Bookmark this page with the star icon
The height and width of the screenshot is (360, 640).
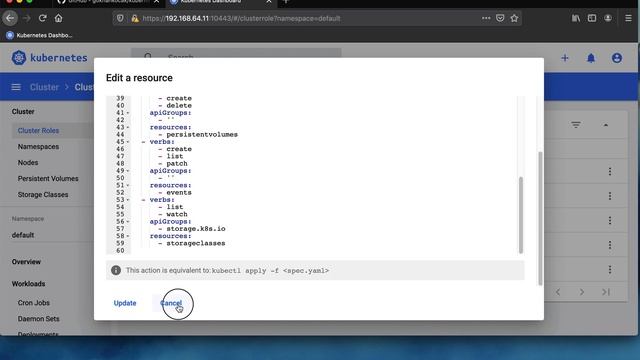514,18
